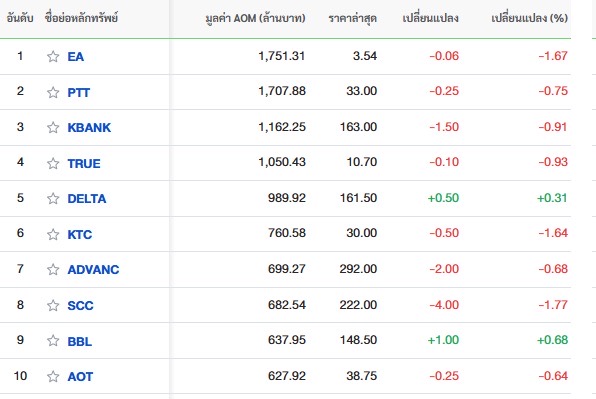Toggle the favorite star for EA
Viewport: 596px width, 399px height.
tap(53, 57)
